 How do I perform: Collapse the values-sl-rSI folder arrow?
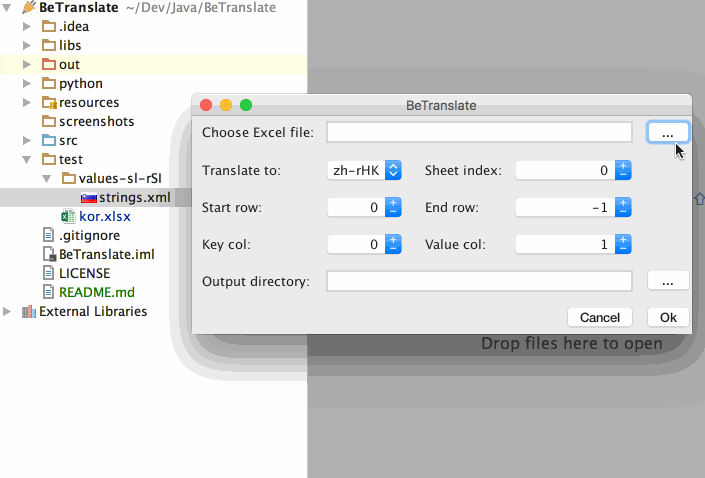46,179
